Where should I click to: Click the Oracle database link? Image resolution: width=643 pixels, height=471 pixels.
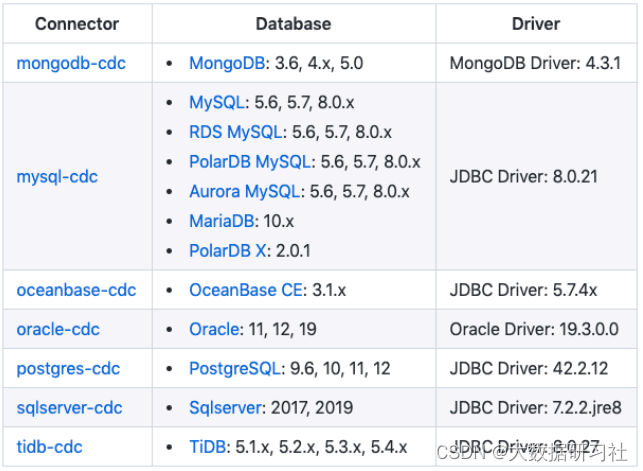(x=214, y=329)
